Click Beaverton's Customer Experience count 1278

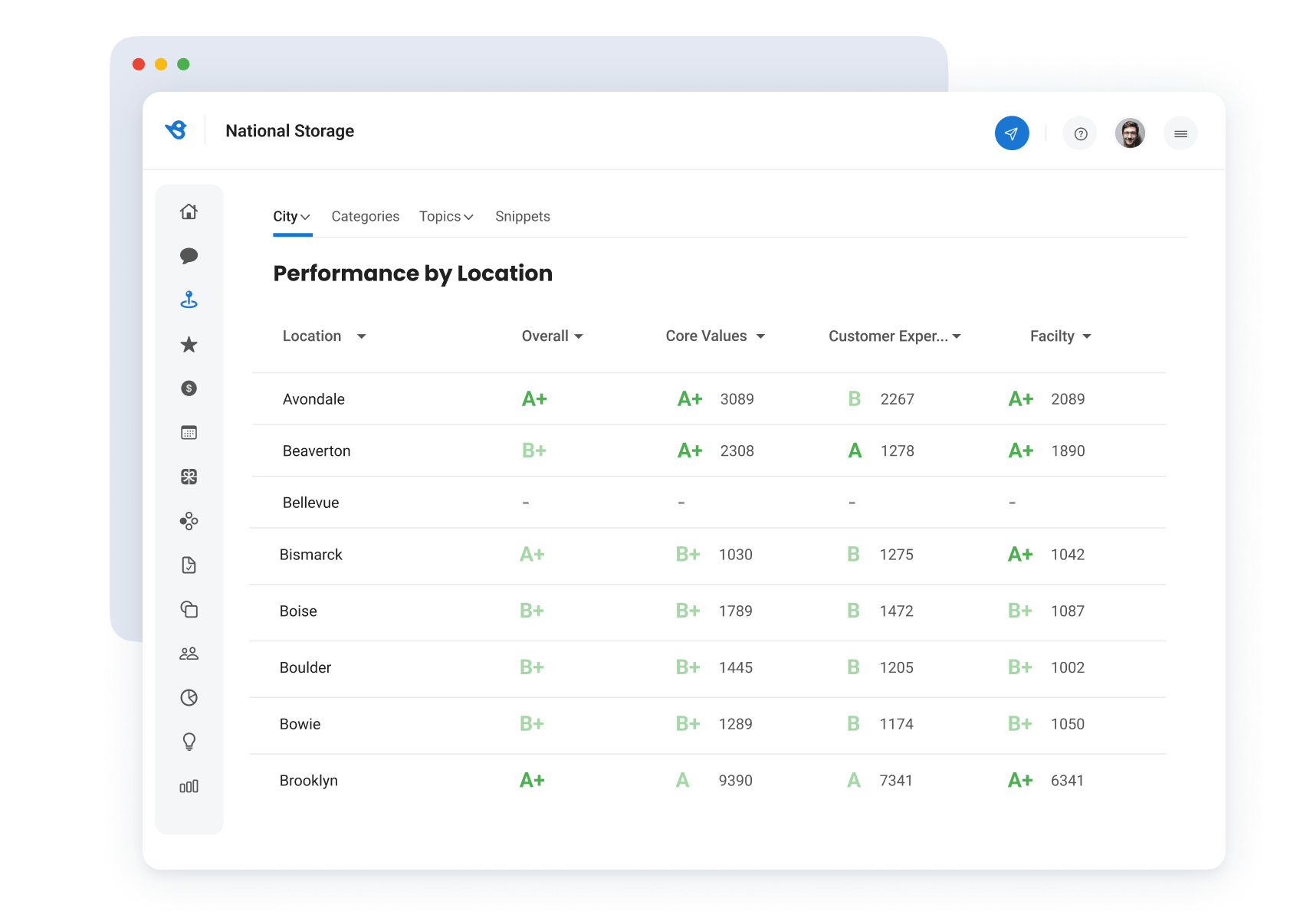click(898, 451)
